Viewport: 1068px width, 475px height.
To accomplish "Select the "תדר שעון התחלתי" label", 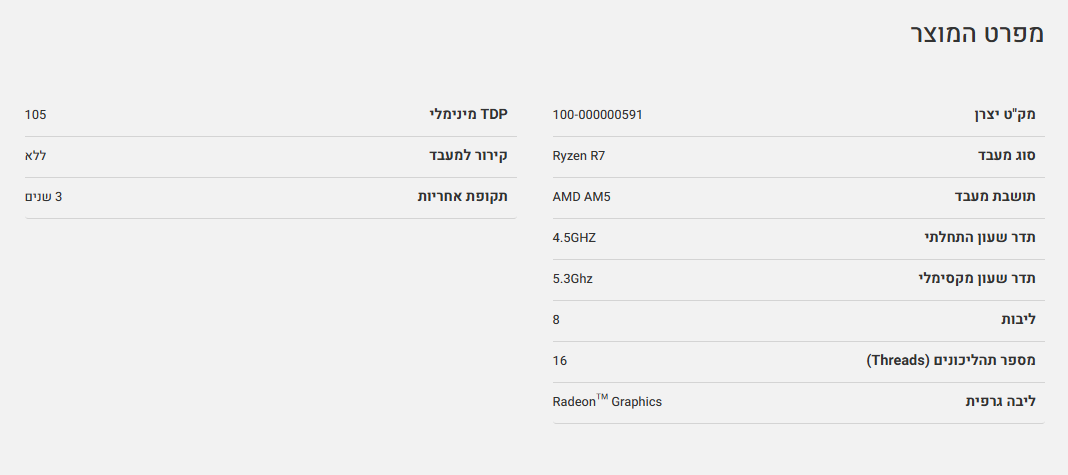I will [979, 238].
